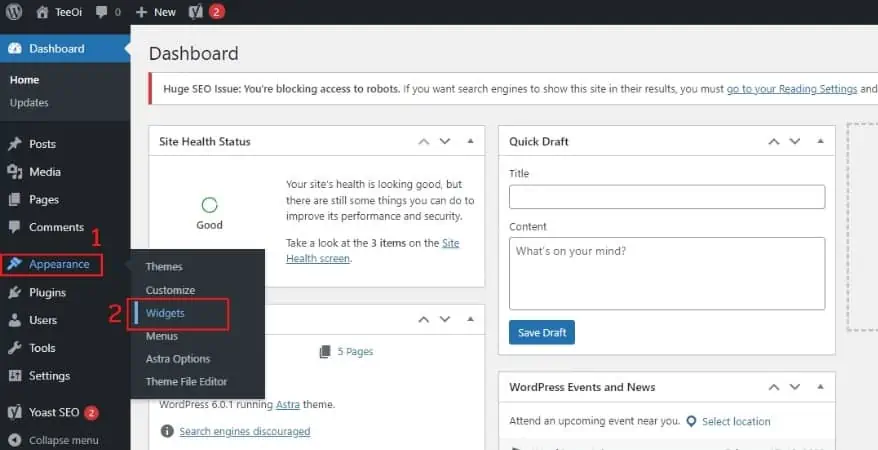Click the info icon beside Search engines discouraged
The width and height of the screenshot is (878, 450).
point(166,431)
